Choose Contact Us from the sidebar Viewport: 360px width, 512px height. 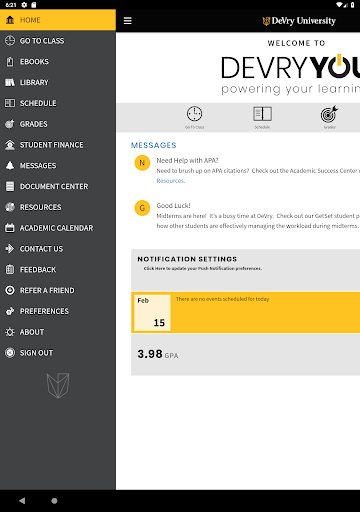(x=58, y=249)
